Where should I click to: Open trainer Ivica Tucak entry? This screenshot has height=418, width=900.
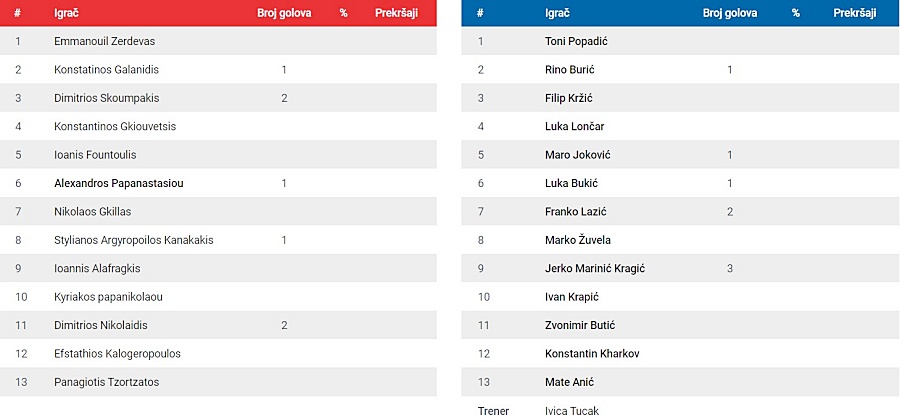coord(572,411)
